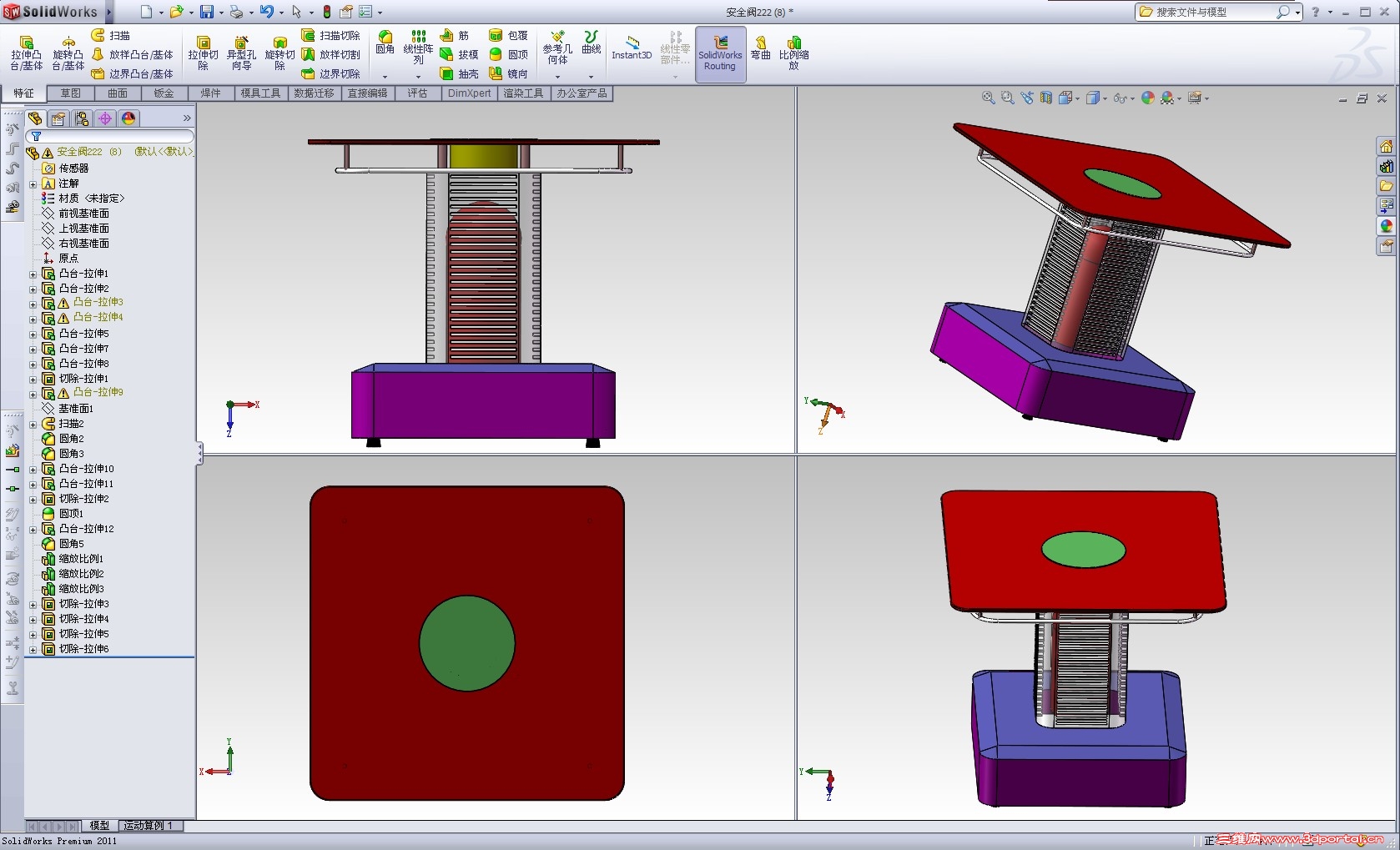Open the Design Library task pane icon

(1386, 166)
